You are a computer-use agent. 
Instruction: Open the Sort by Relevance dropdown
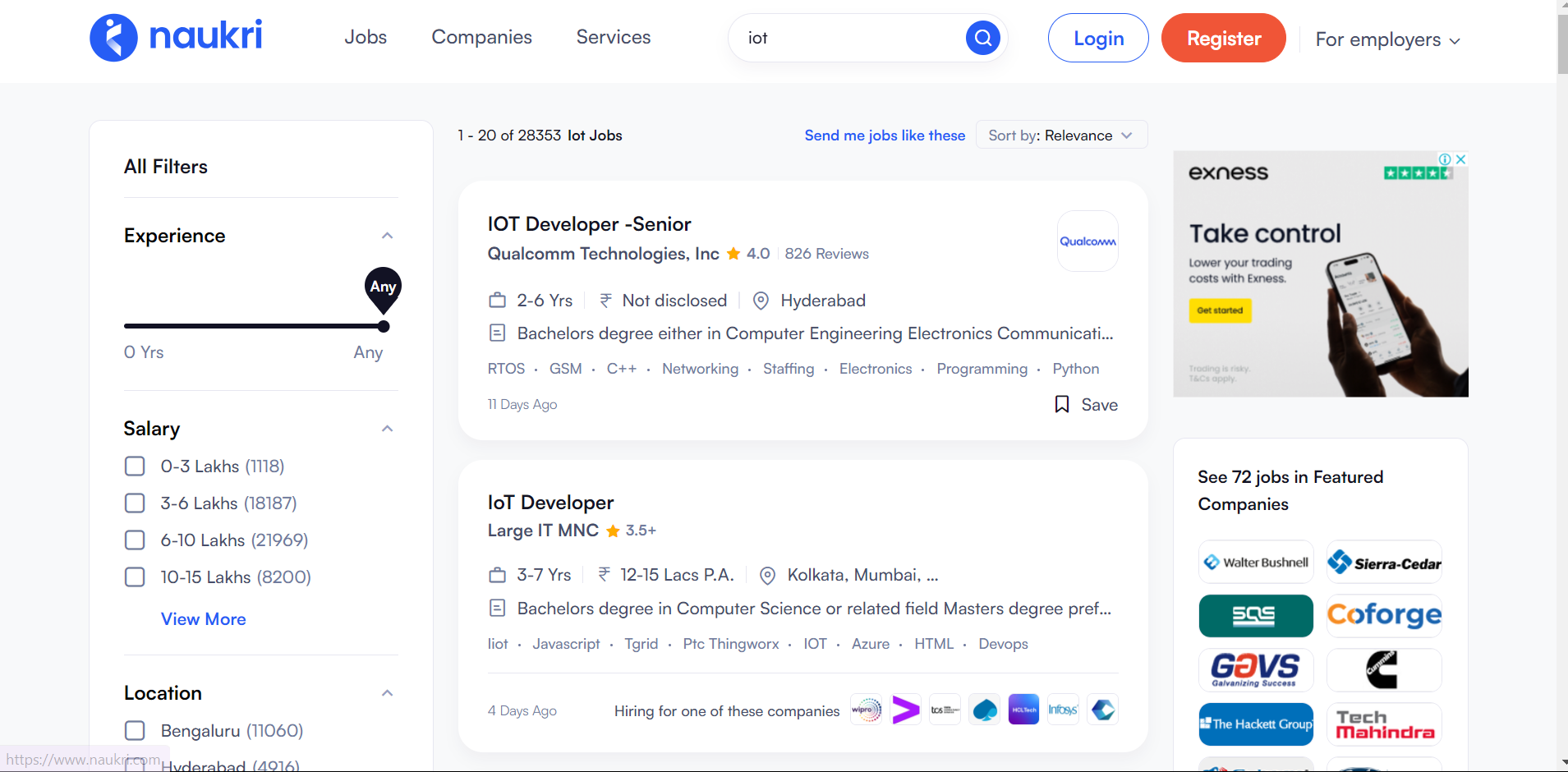pyautogui.click(x=1061, y=136)
